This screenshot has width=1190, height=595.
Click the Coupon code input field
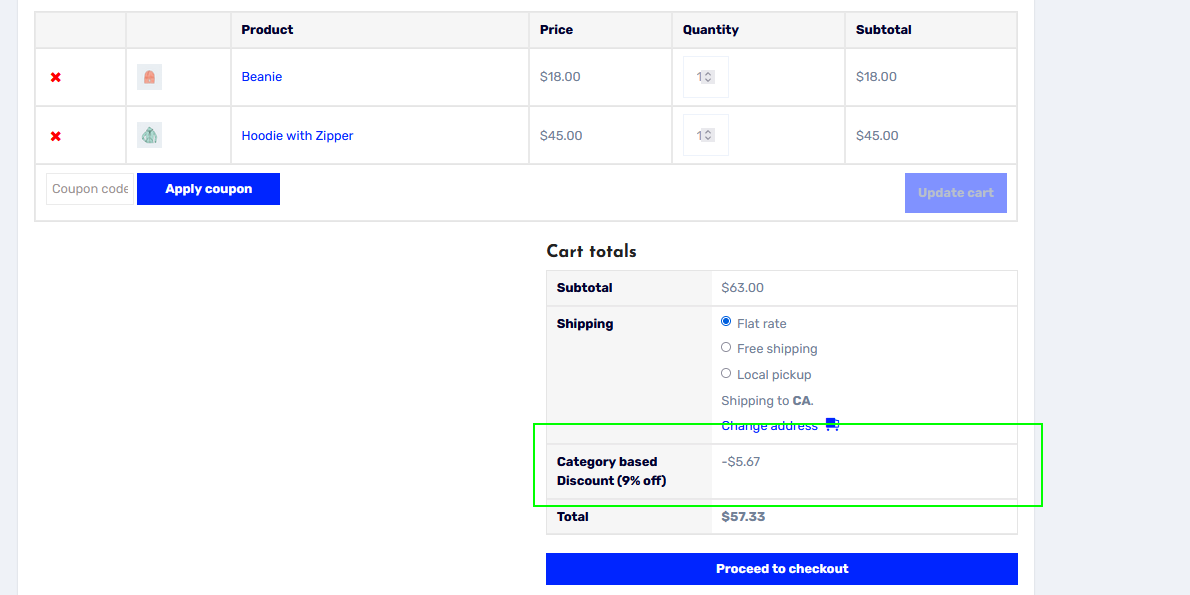click(x=88, y=188)
